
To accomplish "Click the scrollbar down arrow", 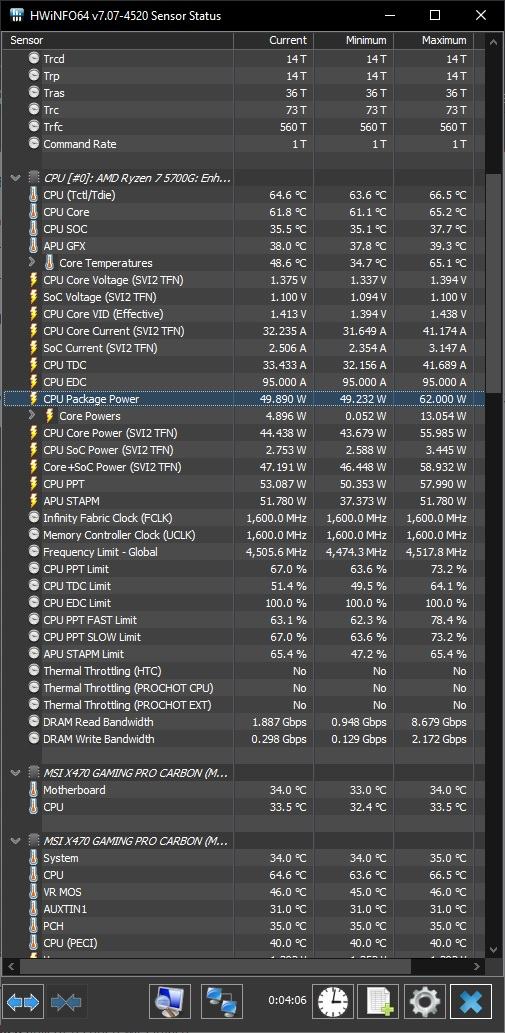I will [x=493, y=949].
